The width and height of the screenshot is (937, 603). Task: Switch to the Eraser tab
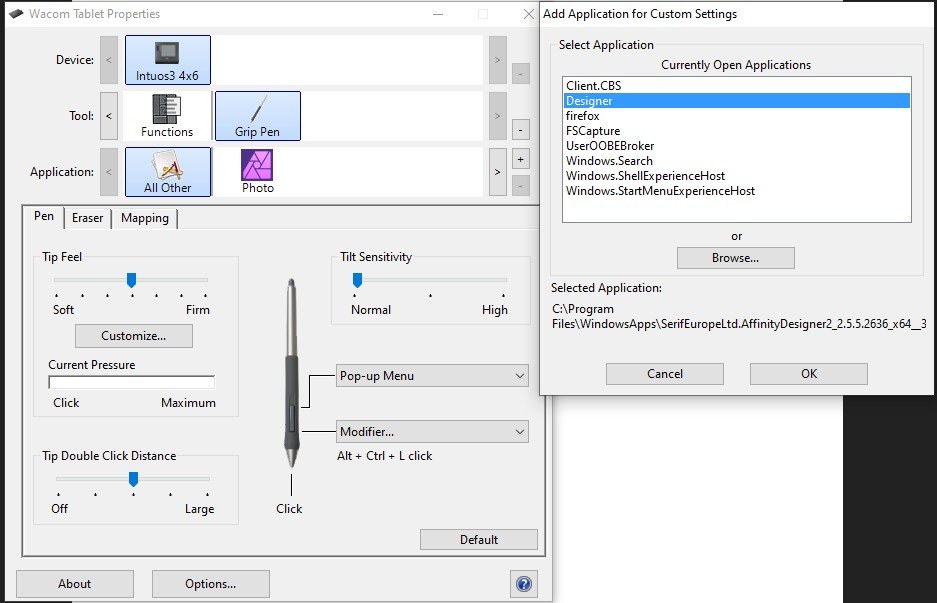(x=87, y=218)
